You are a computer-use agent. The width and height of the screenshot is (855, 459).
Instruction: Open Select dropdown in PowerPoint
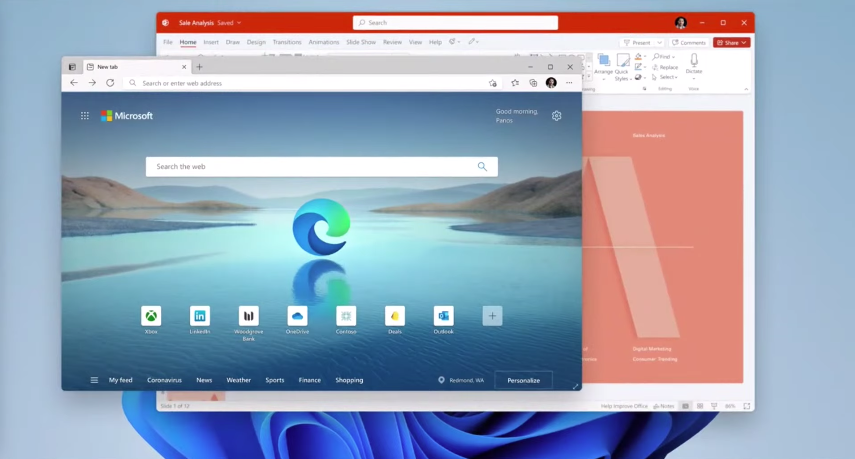665,77
